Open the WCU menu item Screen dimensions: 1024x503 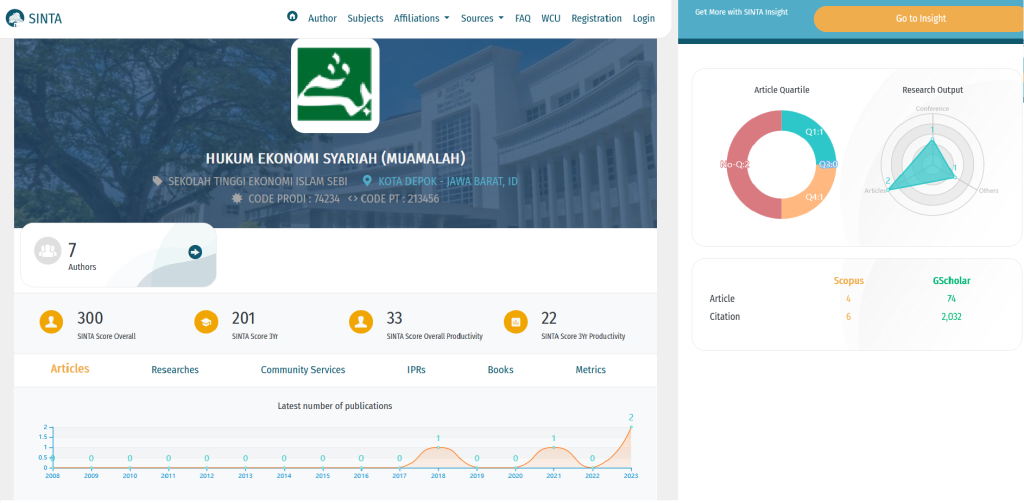coord(551,18)
